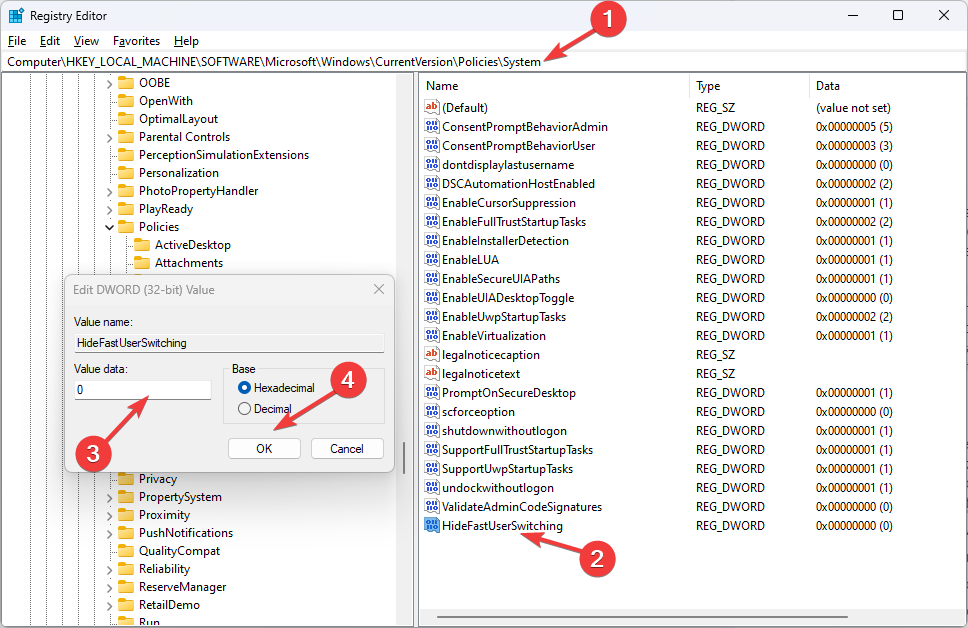
Task: Collapse the Policies tree node
Action: [x=109, y=227]
